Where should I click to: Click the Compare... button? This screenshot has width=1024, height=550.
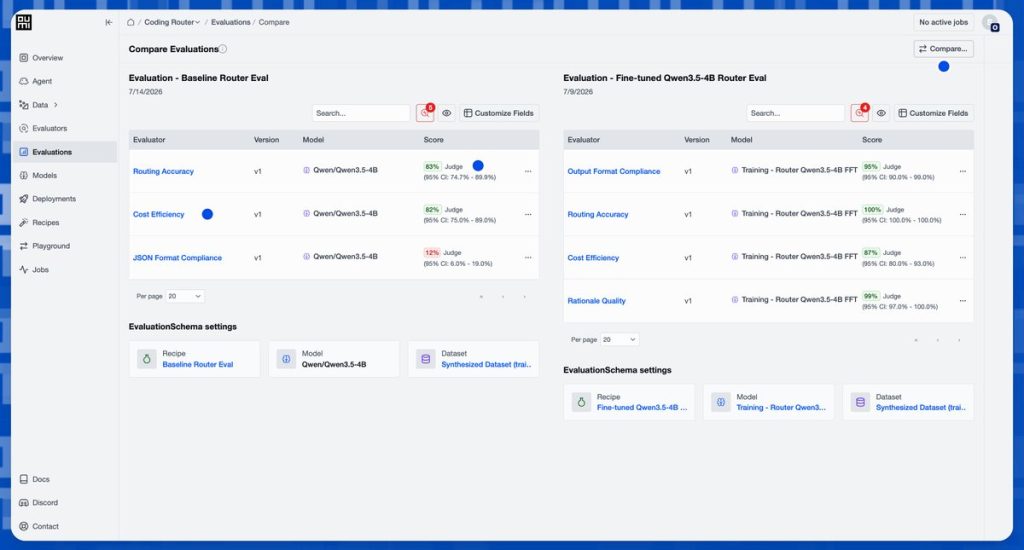[x=943, y=49]
